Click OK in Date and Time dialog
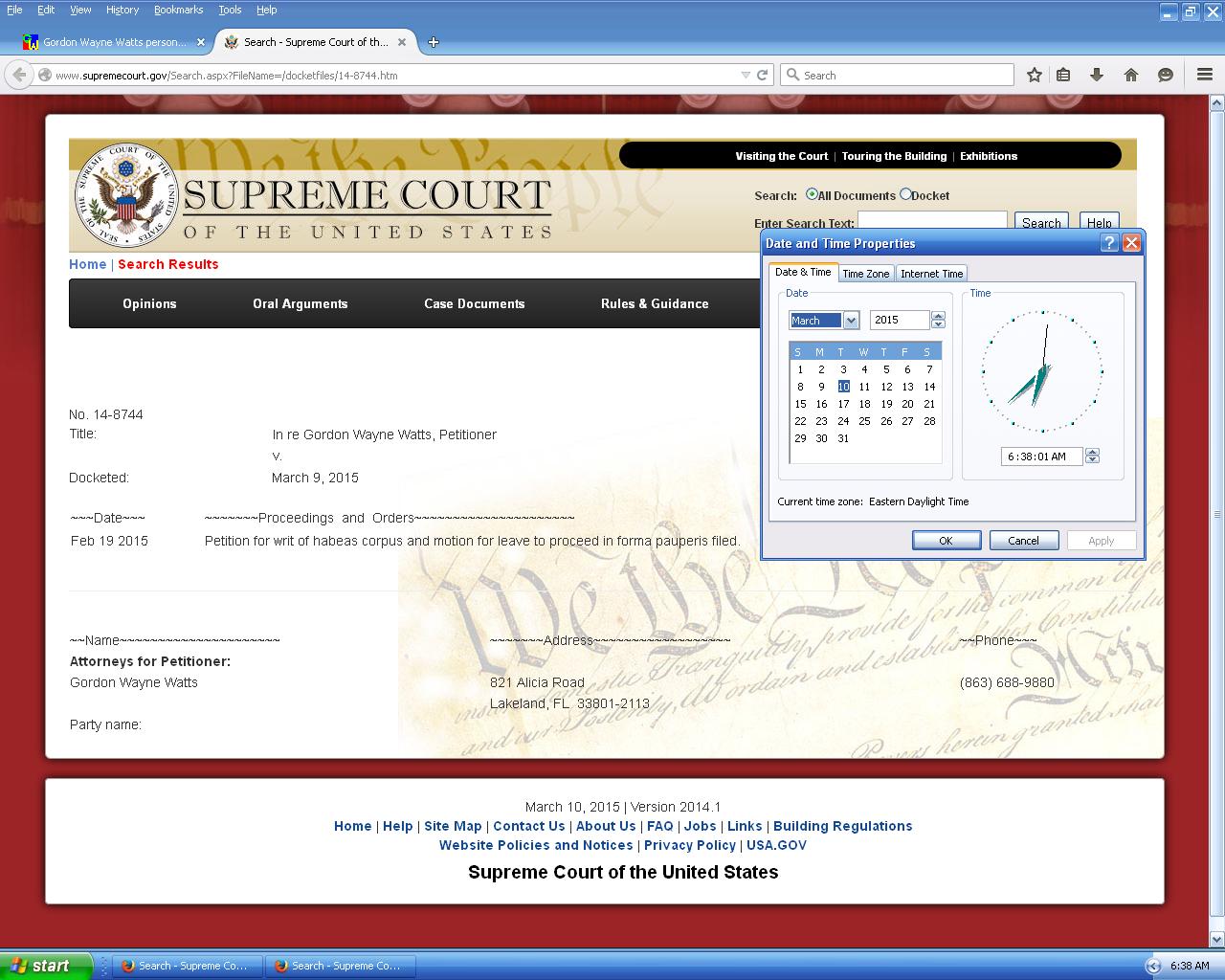The height and width of the screenshot is (980, 1225). click(946, 541)
